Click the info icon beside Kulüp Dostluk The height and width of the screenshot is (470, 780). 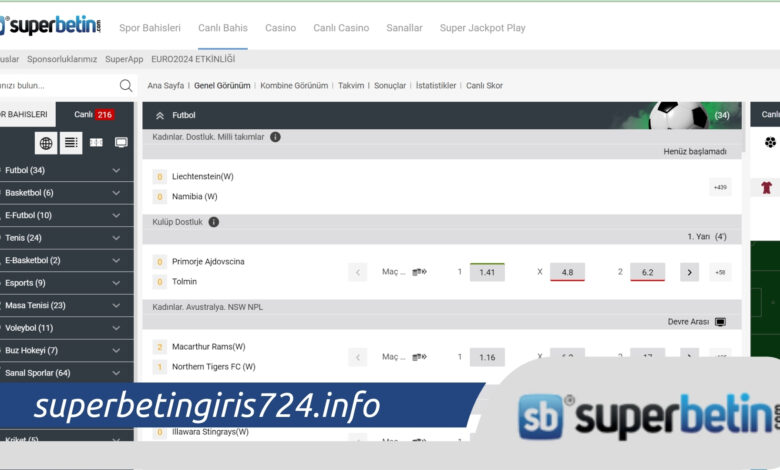click(x=214, y=222)
